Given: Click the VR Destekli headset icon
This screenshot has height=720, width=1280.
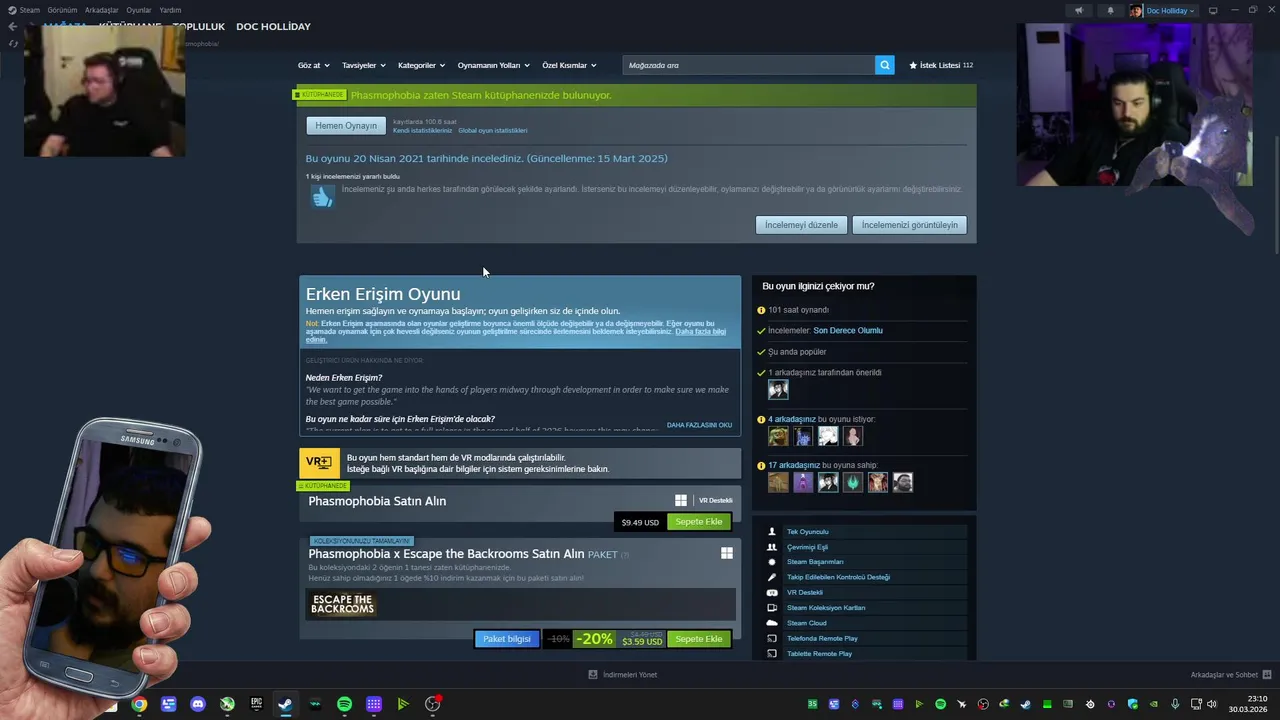Looking at the screenshot, I should click(x=771, y=592).
